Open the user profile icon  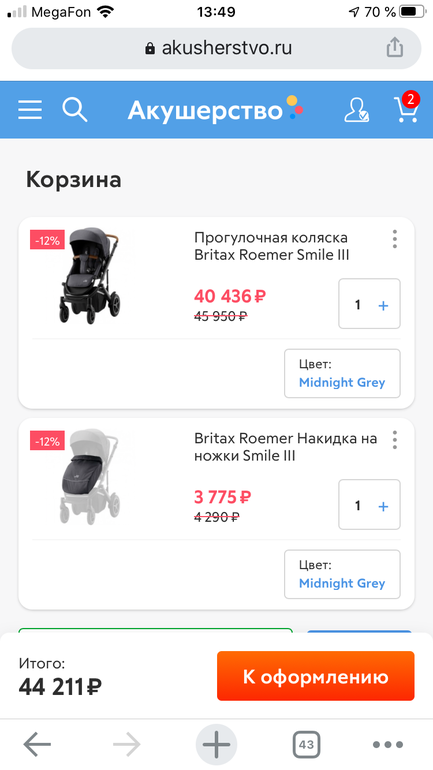point(356,110)
